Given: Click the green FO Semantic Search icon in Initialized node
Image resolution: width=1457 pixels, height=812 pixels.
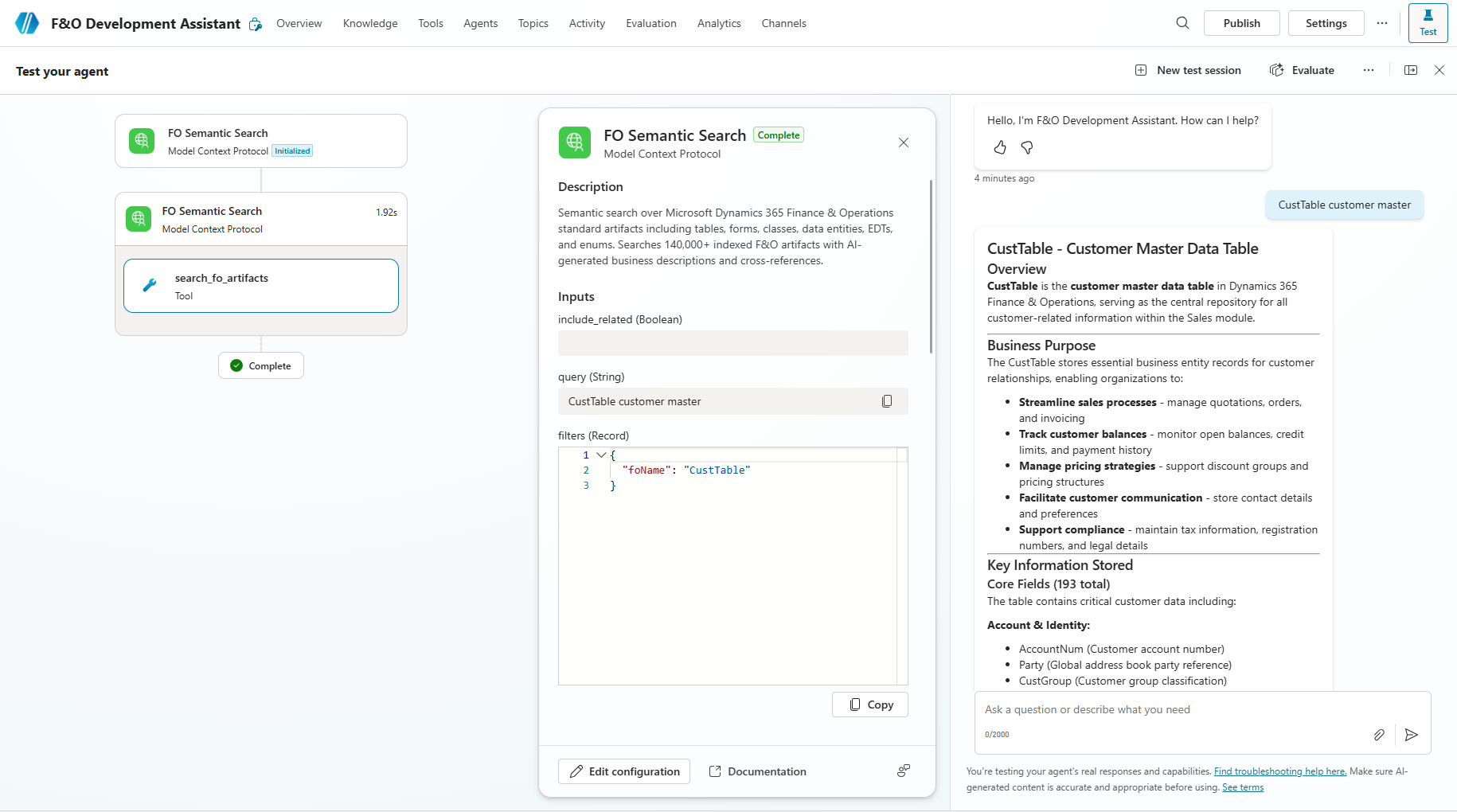Looking at the screenshot, I should (x=142, y=141).
